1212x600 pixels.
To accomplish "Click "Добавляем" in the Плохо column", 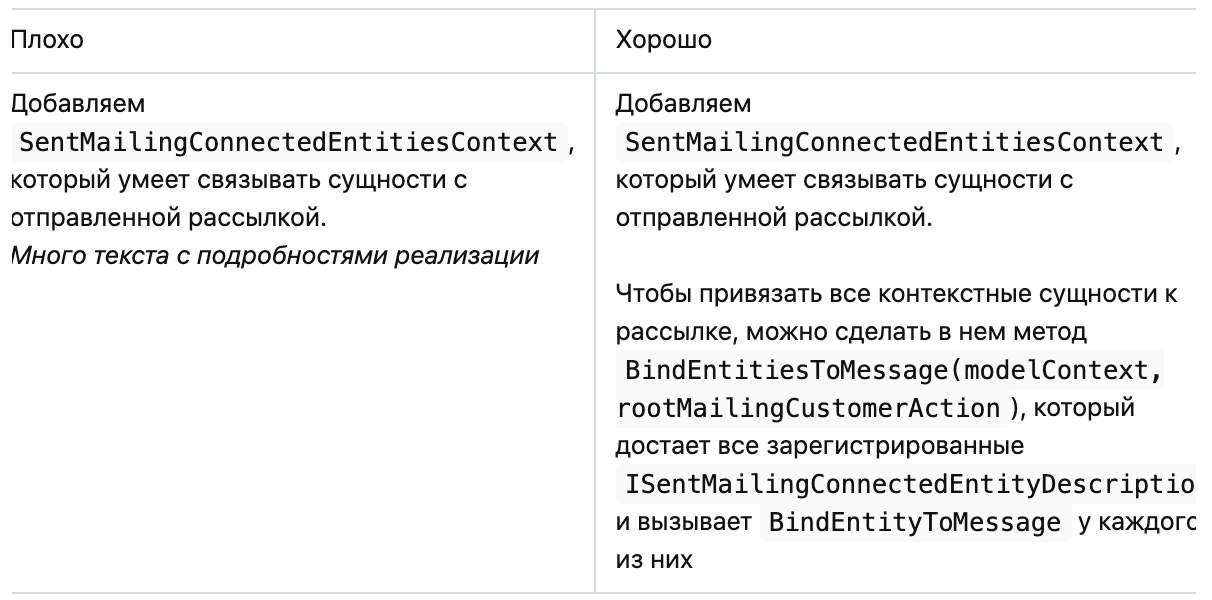I will pos(77,104).
